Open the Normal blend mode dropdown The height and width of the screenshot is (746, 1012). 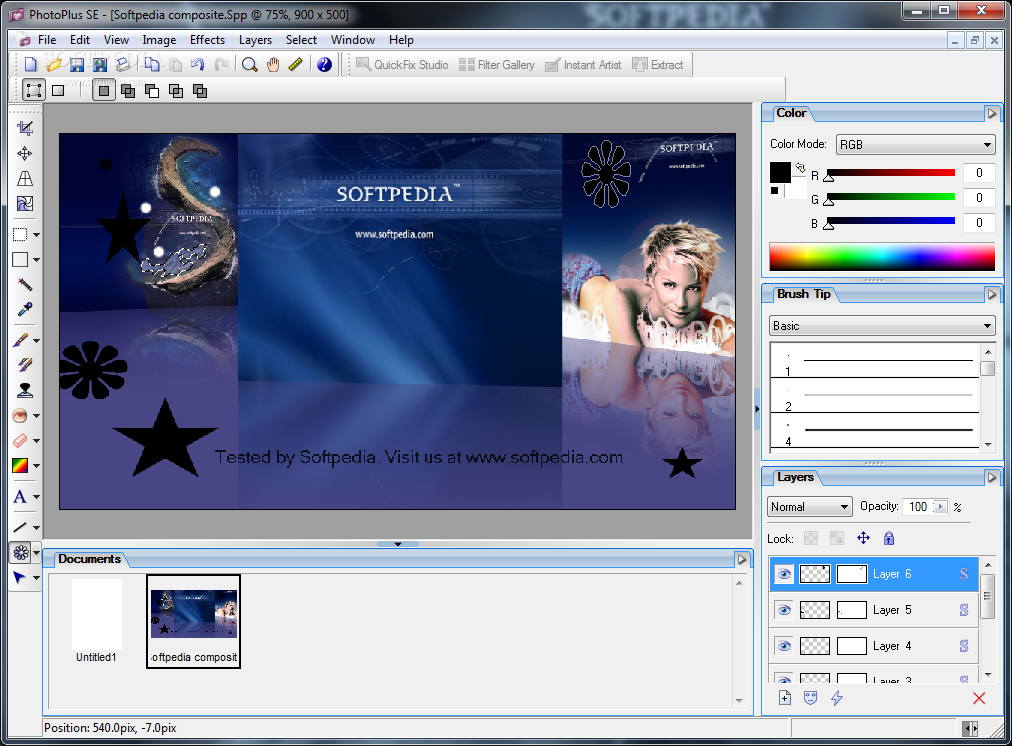[x=809, y=507]
